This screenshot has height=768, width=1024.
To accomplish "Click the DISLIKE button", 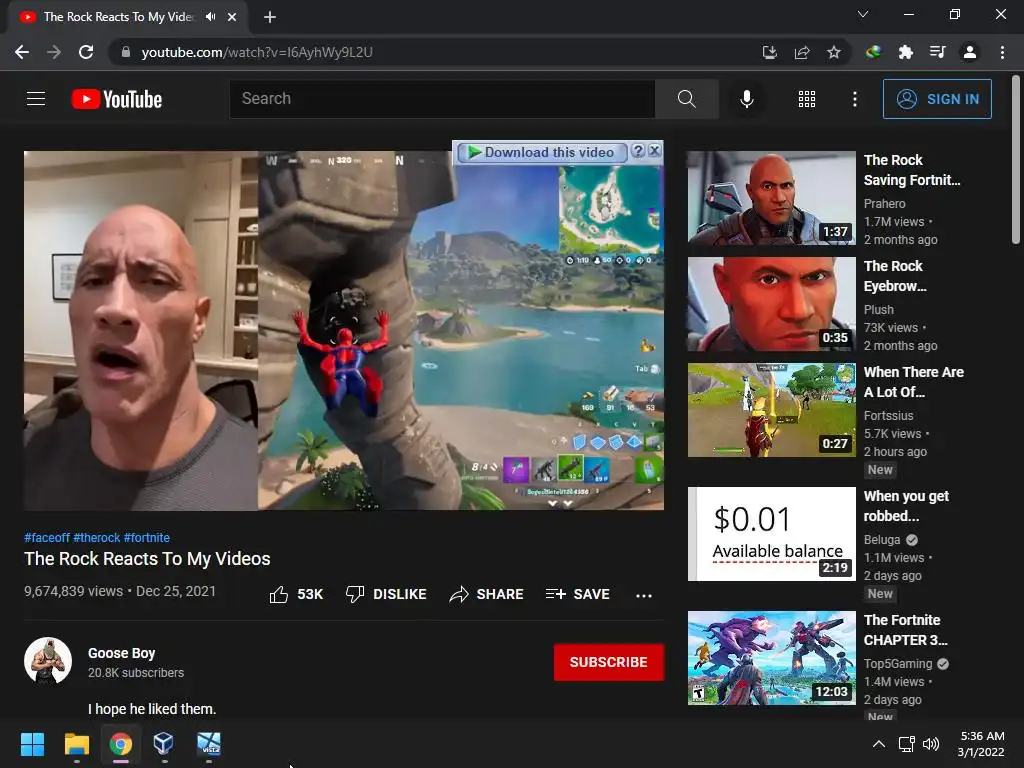I will [x=386, y=594].
